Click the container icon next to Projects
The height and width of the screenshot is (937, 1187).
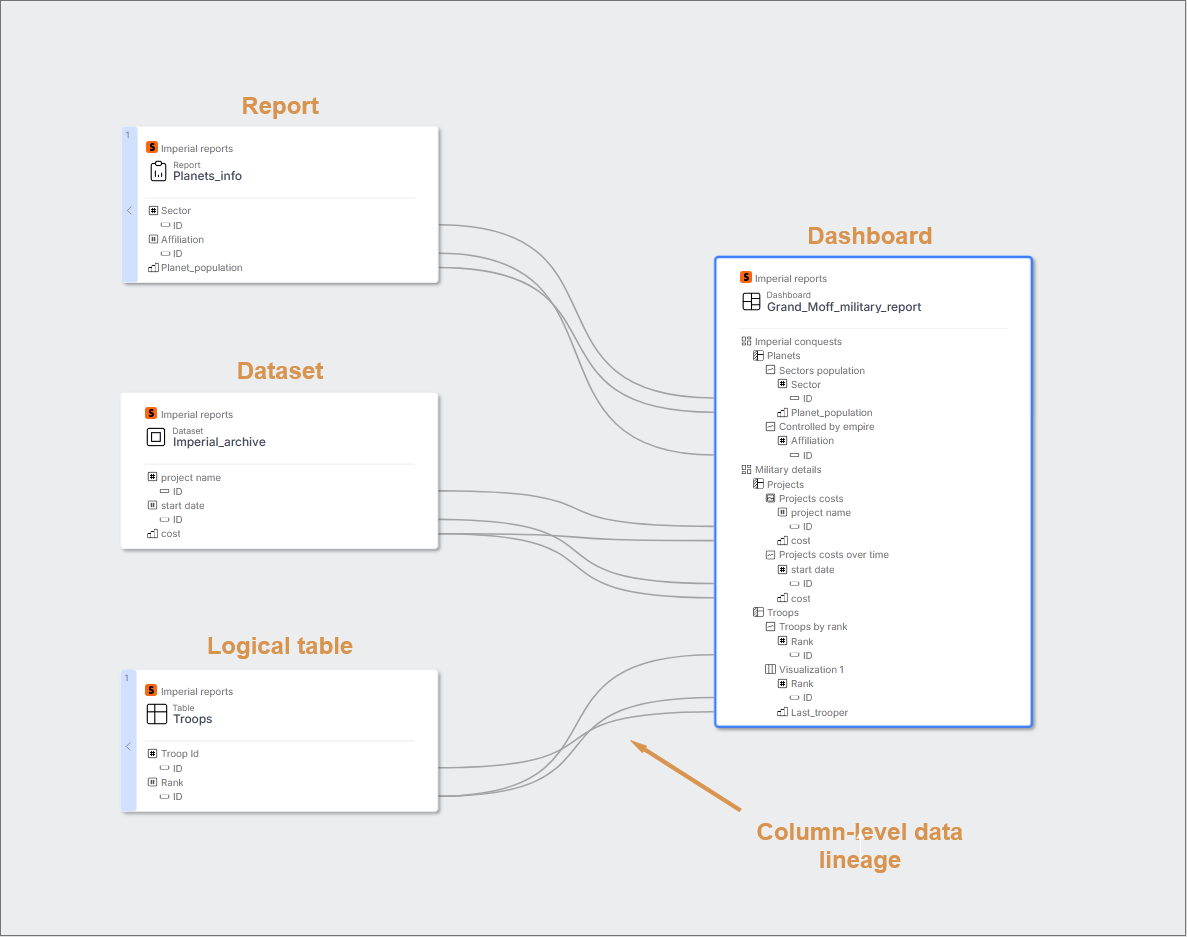coord(758,484)
